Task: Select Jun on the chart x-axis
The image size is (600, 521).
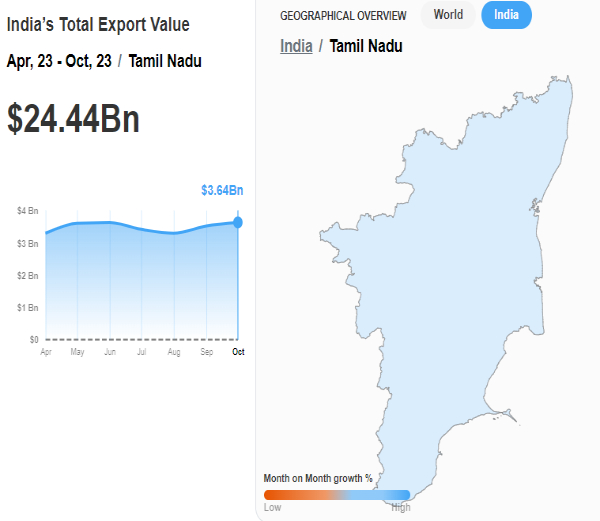Action: pyautogui.click(x=110, y=352)
